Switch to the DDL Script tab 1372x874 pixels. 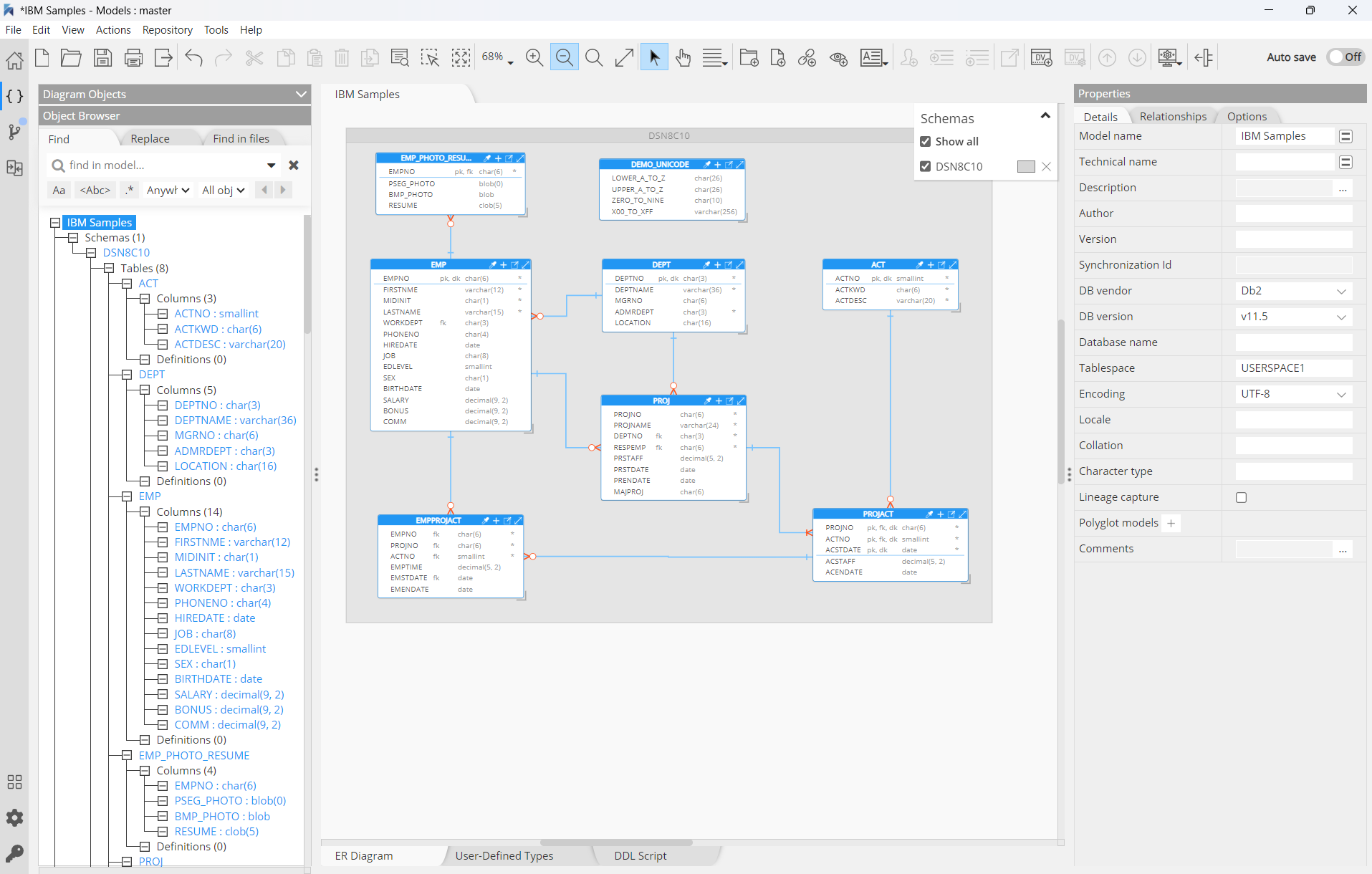point(640,855)
